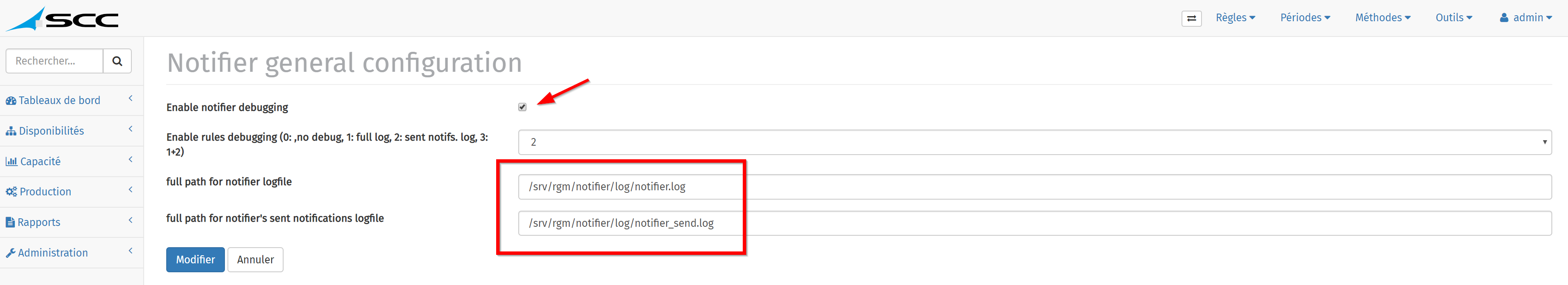The height and width of the screenshot is (285, 1568).
Task: Focus the notifier logfile path field
Action: [x=1035, y=186]
